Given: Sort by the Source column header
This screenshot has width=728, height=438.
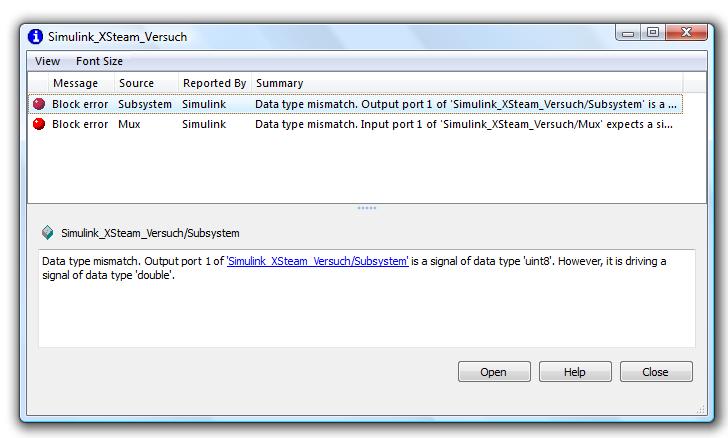Looking at the screenshot, I should [x=136, y=83].
